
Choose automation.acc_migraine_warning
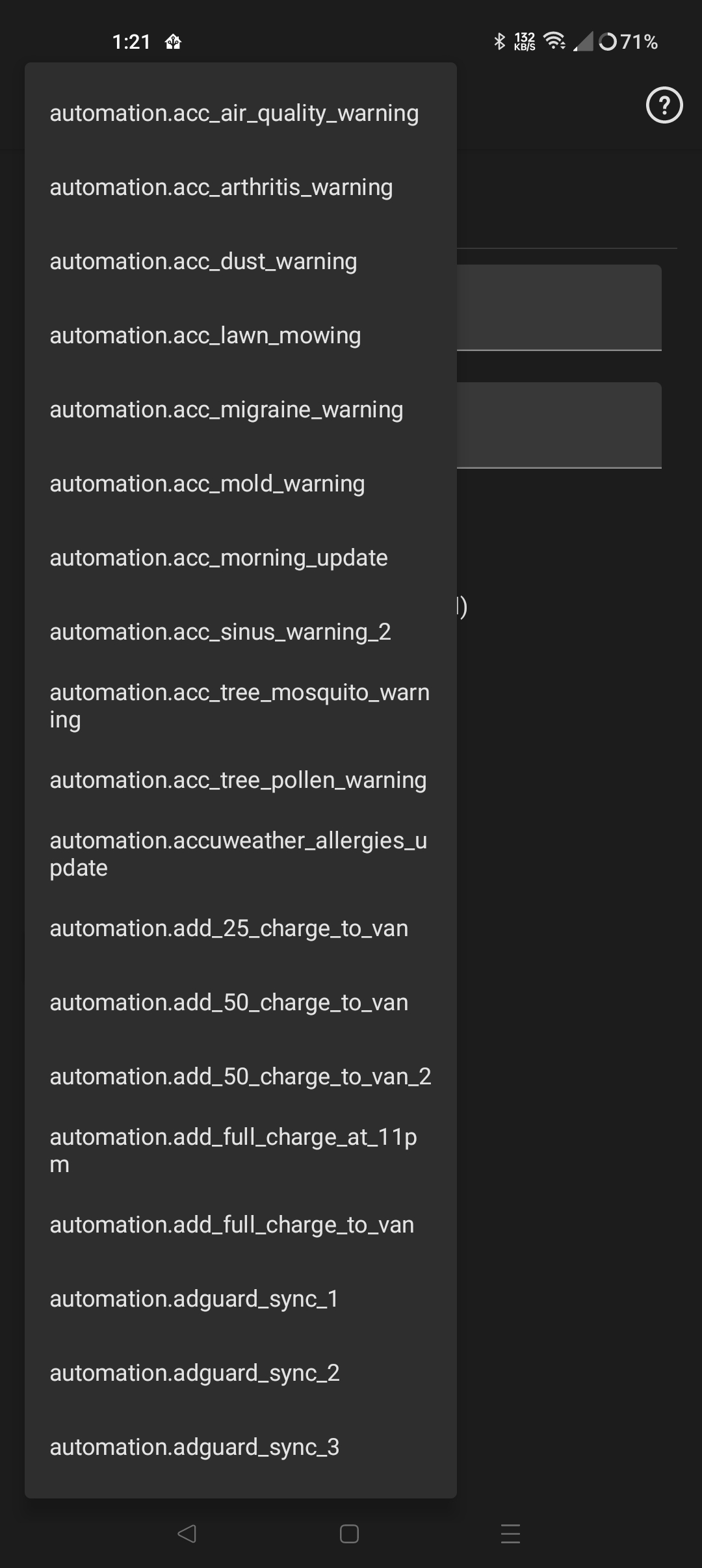240,410
